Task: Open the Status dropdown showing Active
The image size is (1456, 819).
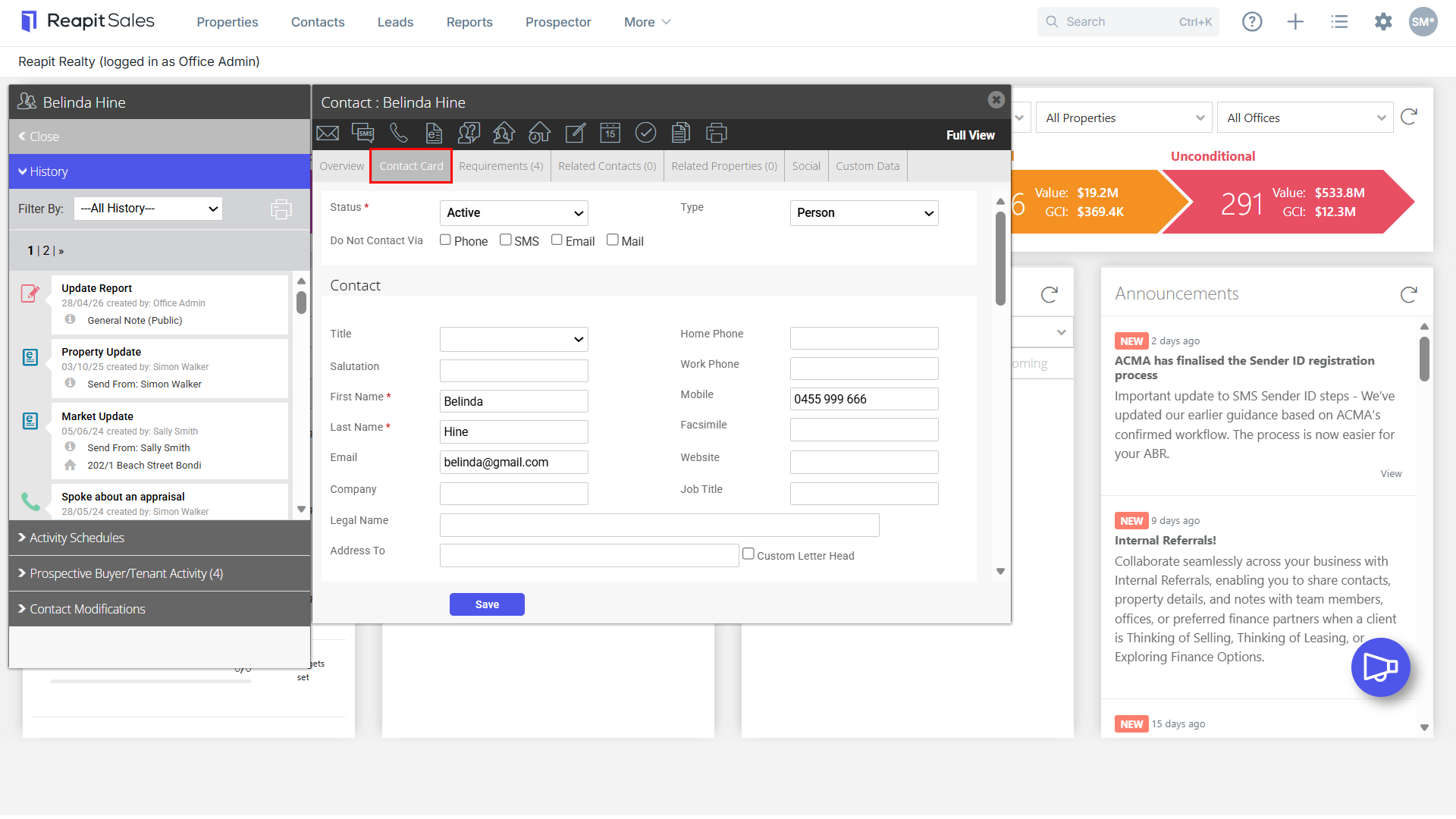Action: pyautogui.click(x=514, y=213)
